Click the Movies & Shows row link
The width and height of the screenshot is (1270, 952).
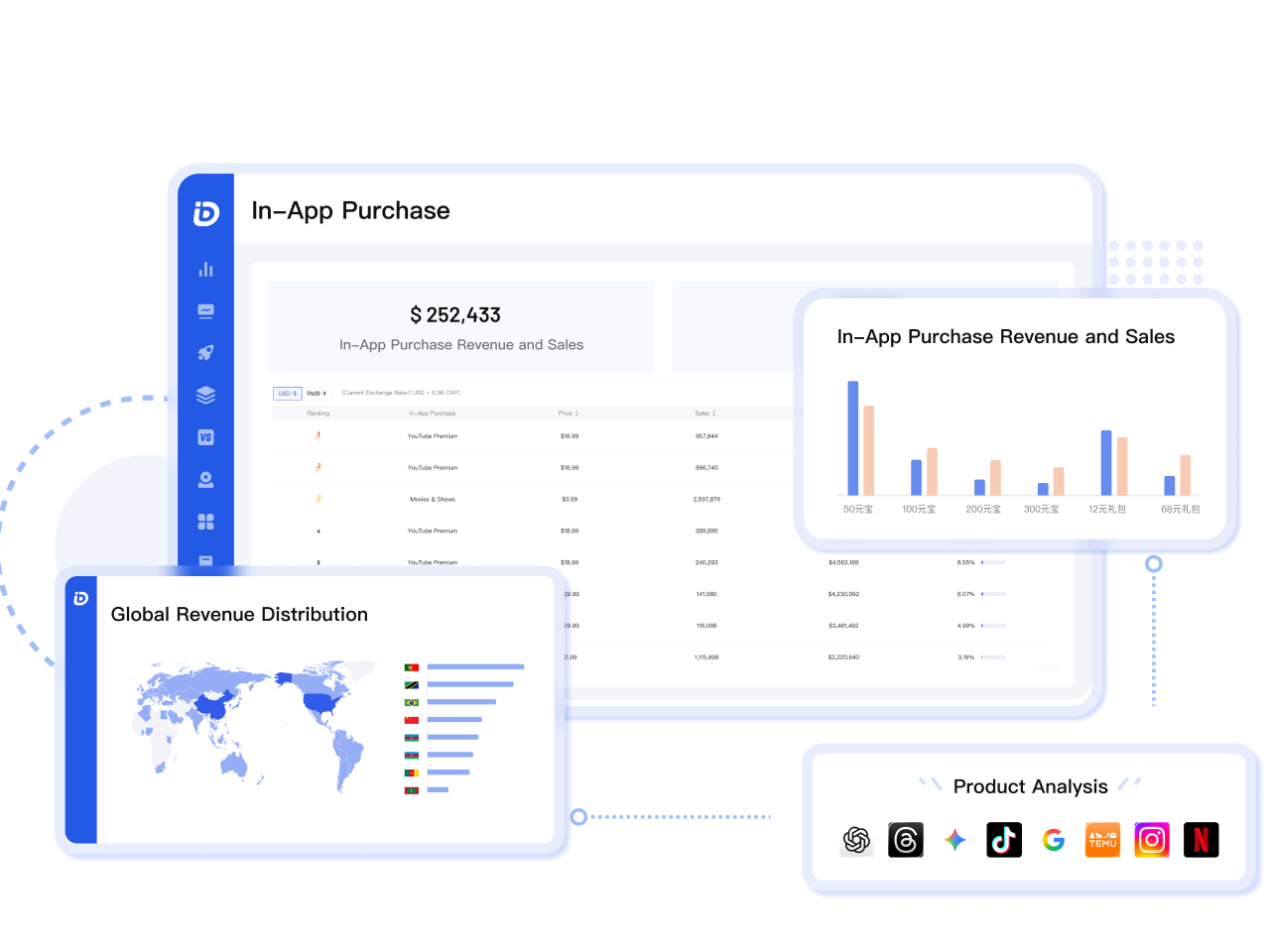click(433, 500)
